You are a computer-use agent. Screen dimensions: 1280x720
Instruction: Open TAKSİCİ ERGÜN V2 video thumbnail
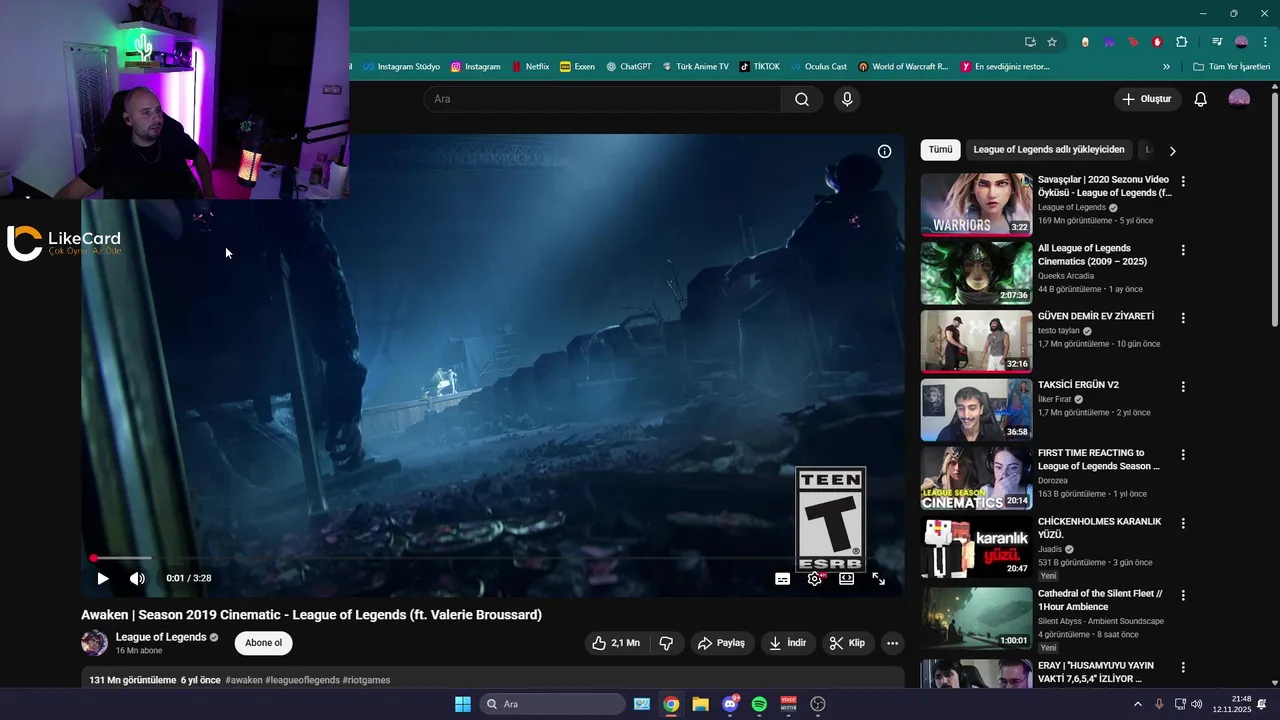[x=976, y=409]
